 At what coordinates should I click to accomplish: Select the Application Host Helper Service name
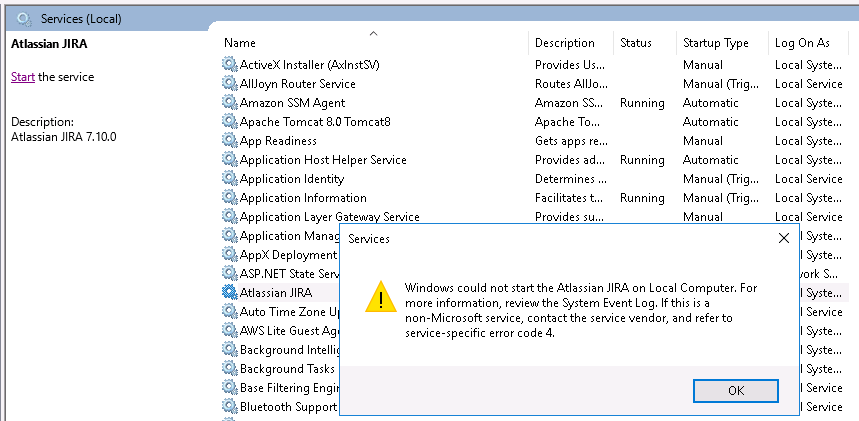323,160
